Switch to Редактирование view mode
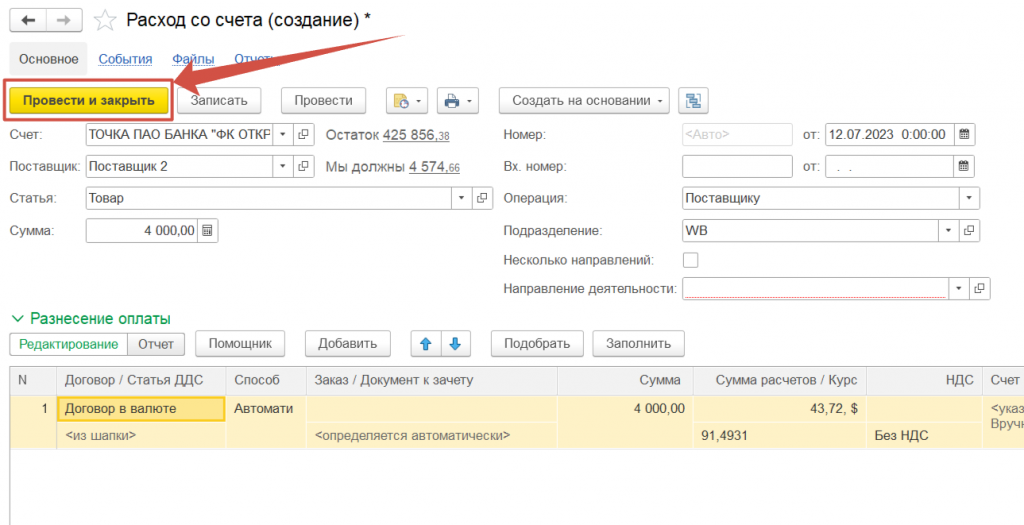Image resolution: width=1024 pixels, height=525 pixels. (69, 344)
